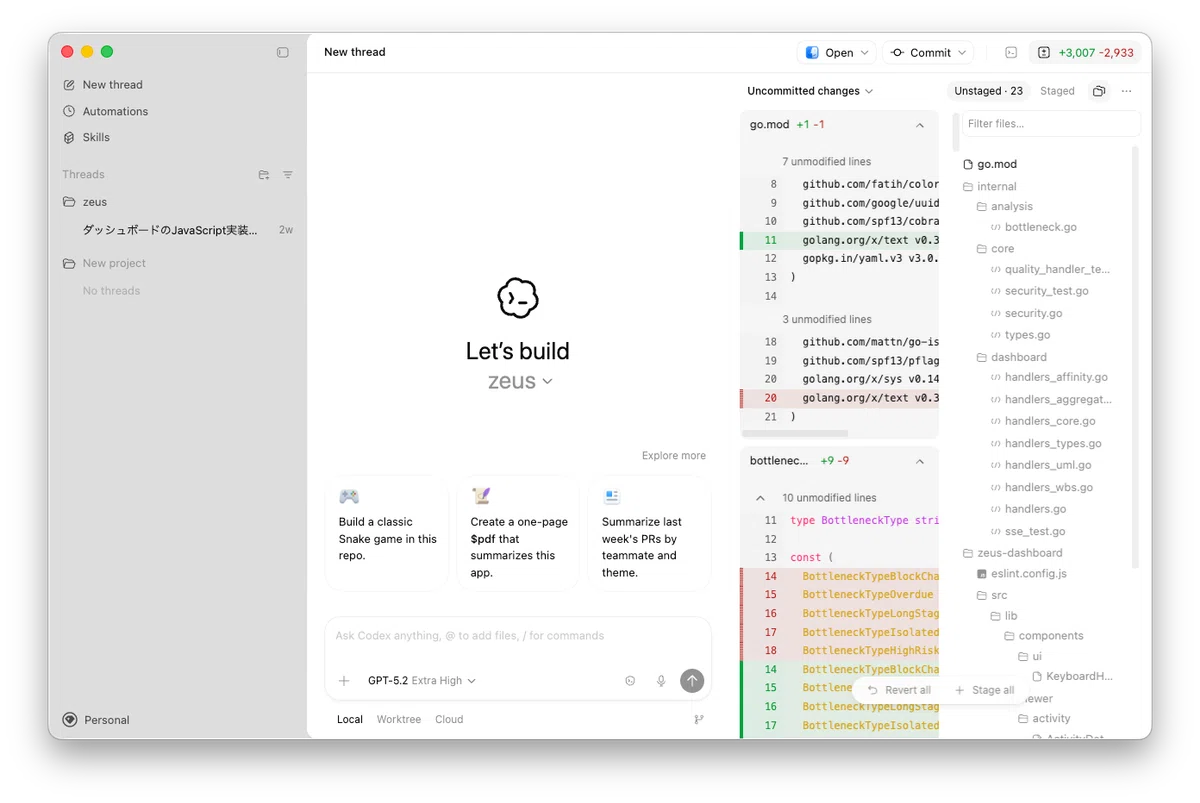Collapse the core folder in file tree
1200x803 pixels.
995,249
